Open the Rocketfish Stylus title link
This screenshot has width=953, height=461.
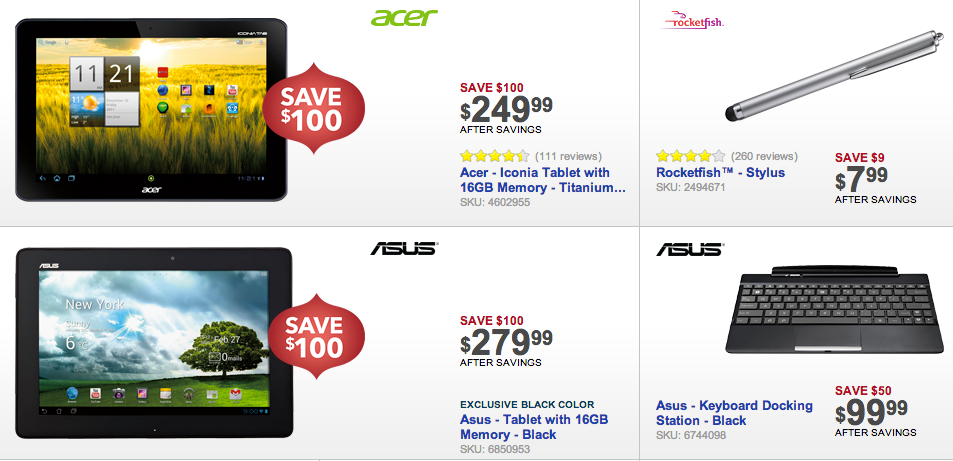pyautogui.click(x=720, y=172)
